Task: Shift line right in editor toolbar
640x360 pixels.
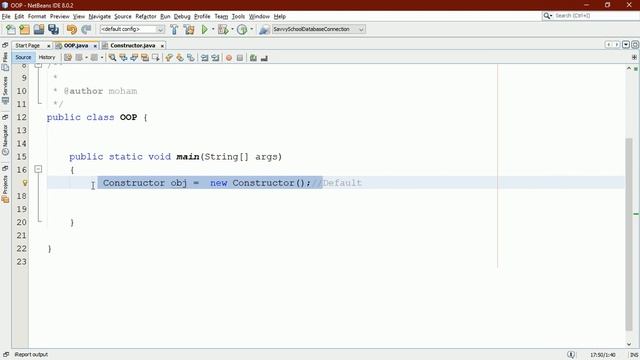Action: coord(215,58)
